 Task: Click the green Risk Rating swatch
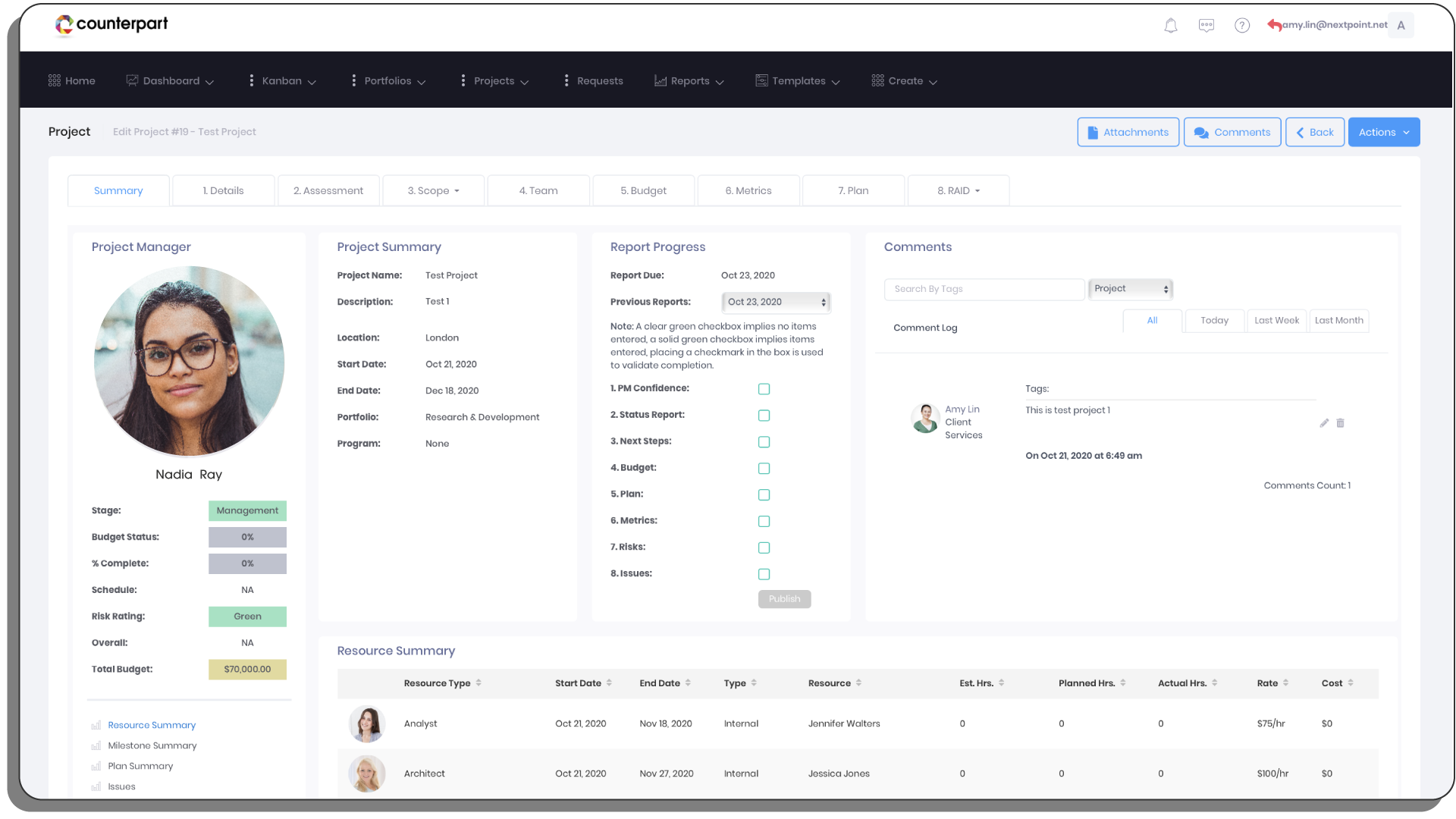[x=247, y=617]
